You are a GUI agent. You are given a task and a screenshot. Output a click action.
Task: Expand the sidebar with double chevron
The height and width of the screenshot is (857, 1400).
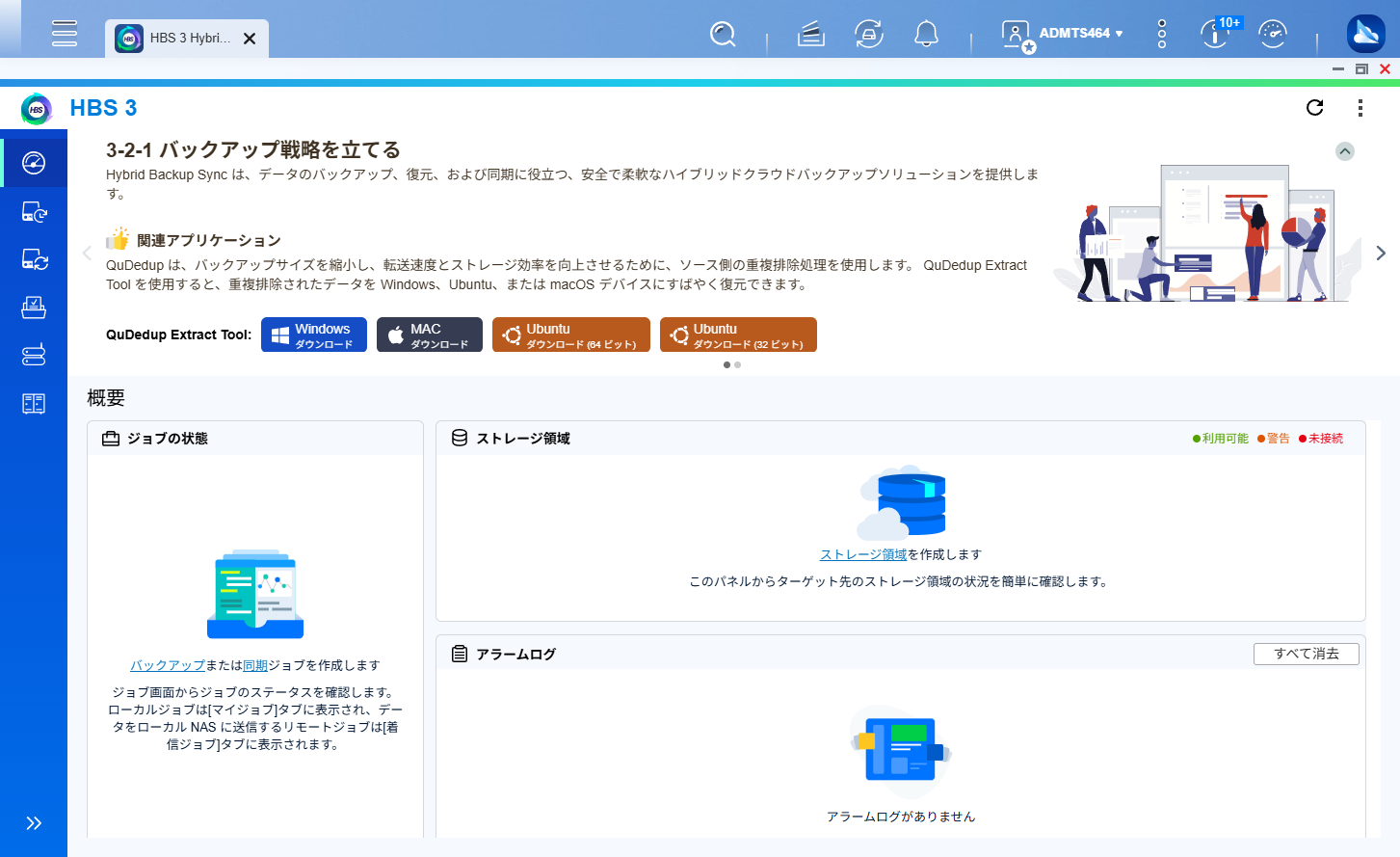click(x=34, y=823)
